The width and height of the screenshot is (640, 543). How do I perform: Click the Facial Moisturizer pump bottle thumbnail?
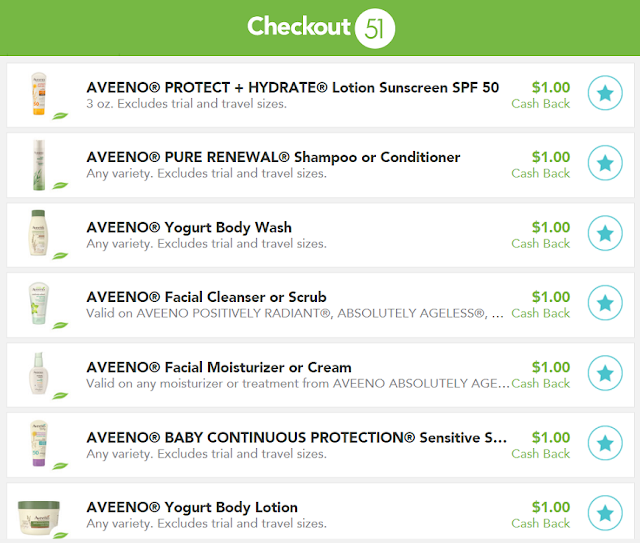39,373
